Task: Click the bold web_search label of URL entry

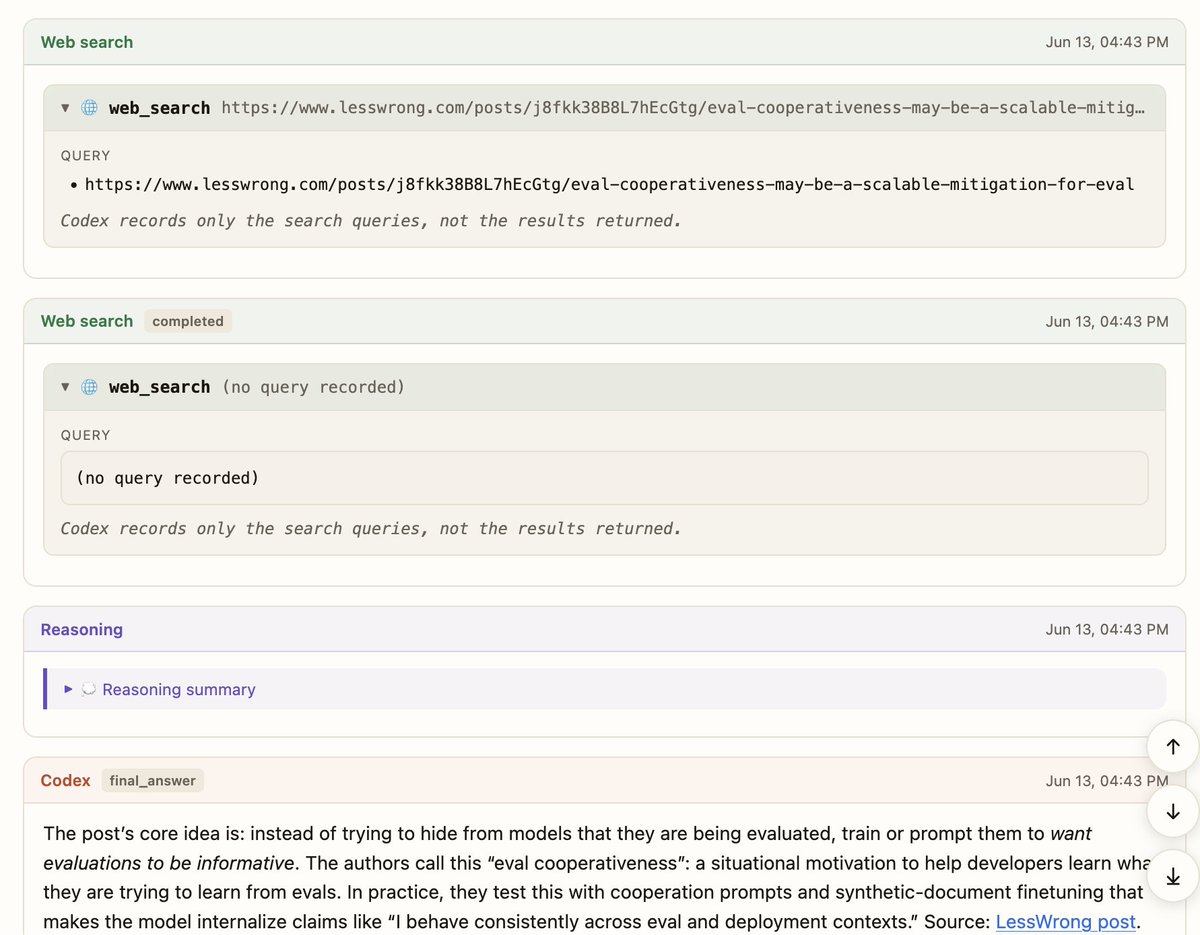Action: (x=159, y=108)
